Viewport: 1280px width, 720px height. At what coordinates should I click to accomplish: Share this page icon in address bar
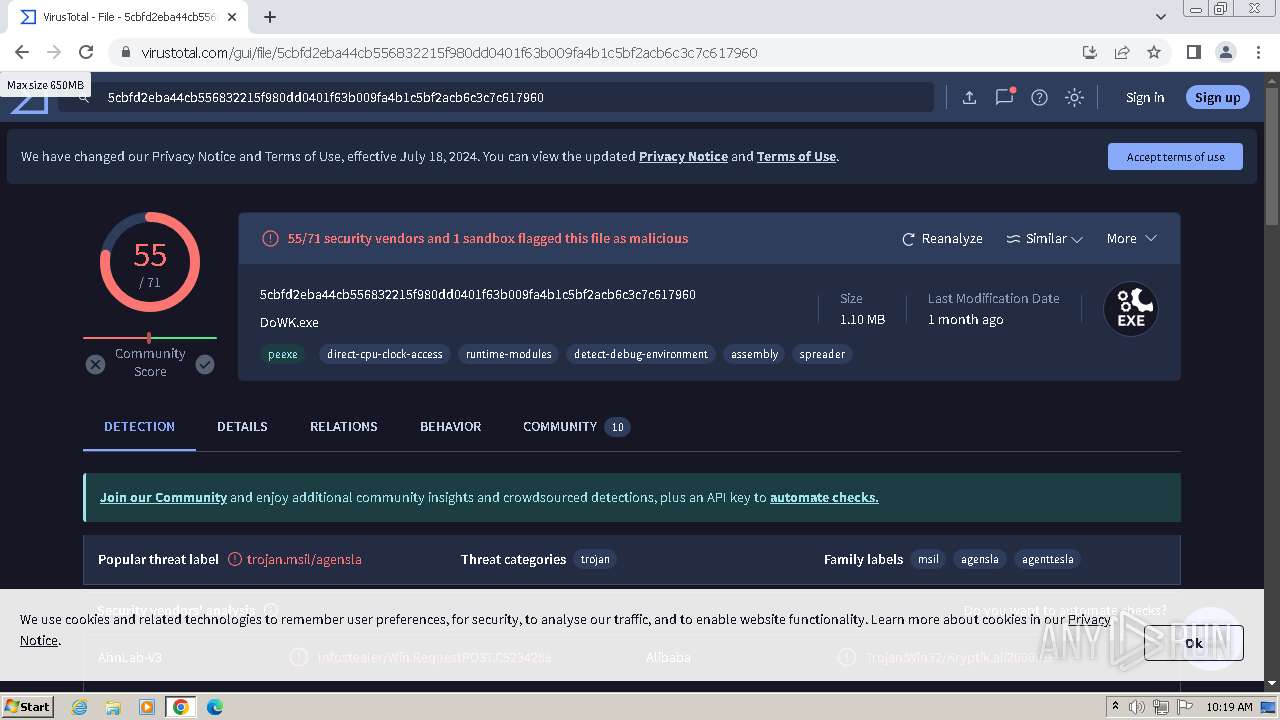pos(1122,52)
